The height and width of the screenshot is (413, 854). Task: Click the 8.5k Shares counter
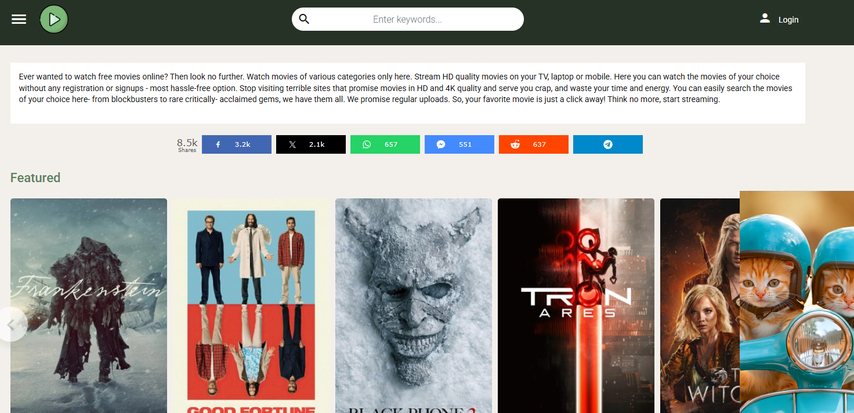187,144
